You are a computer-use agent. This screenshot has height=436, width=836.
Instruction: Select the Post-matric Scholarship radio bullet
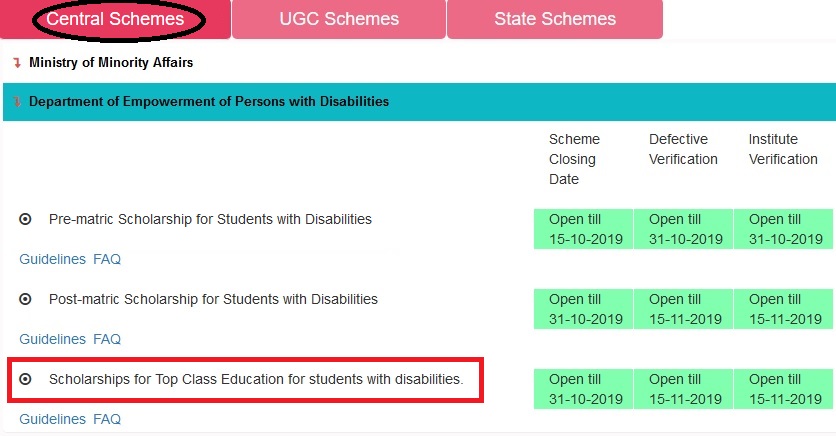coord(25,299)
